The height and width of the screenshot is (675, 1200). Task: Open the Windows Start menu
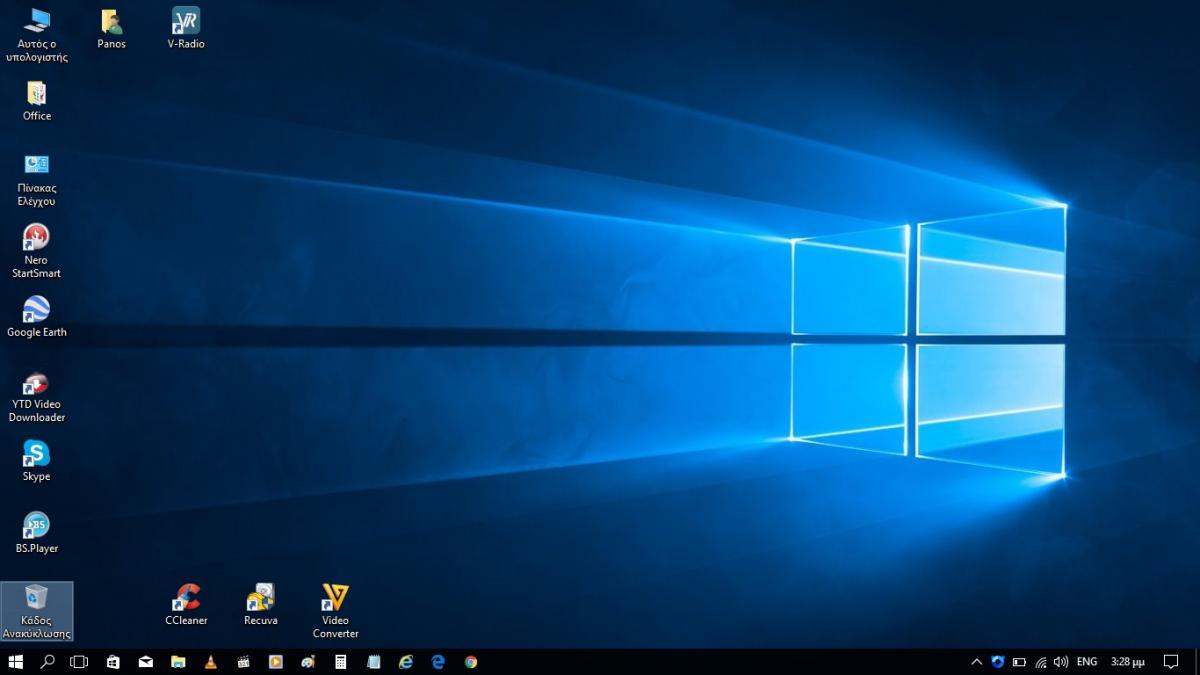coord(16,662)
